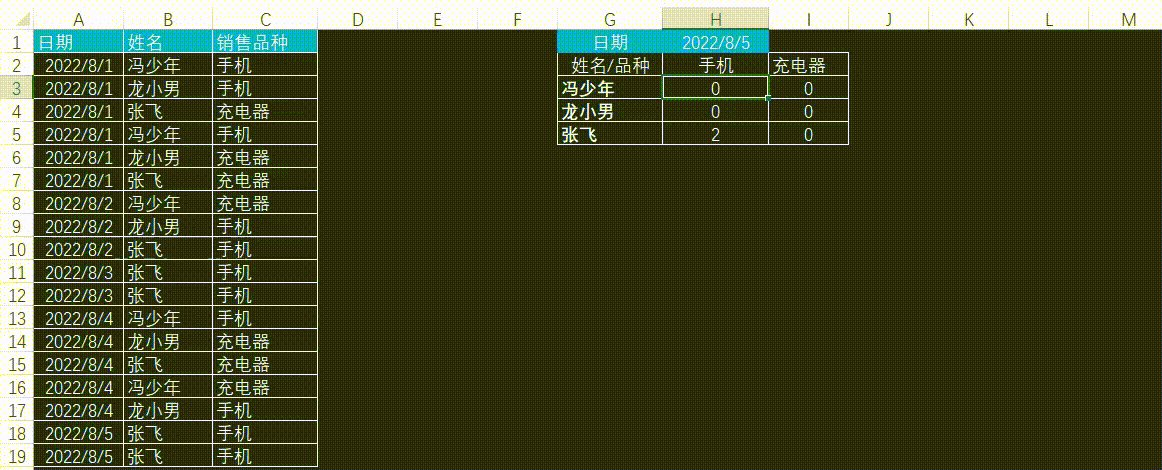The height and width of the screenshot is (470, 1162).
Task: Click 手机 in row 19
Action: pyautogui.click(x=265, y=456)
